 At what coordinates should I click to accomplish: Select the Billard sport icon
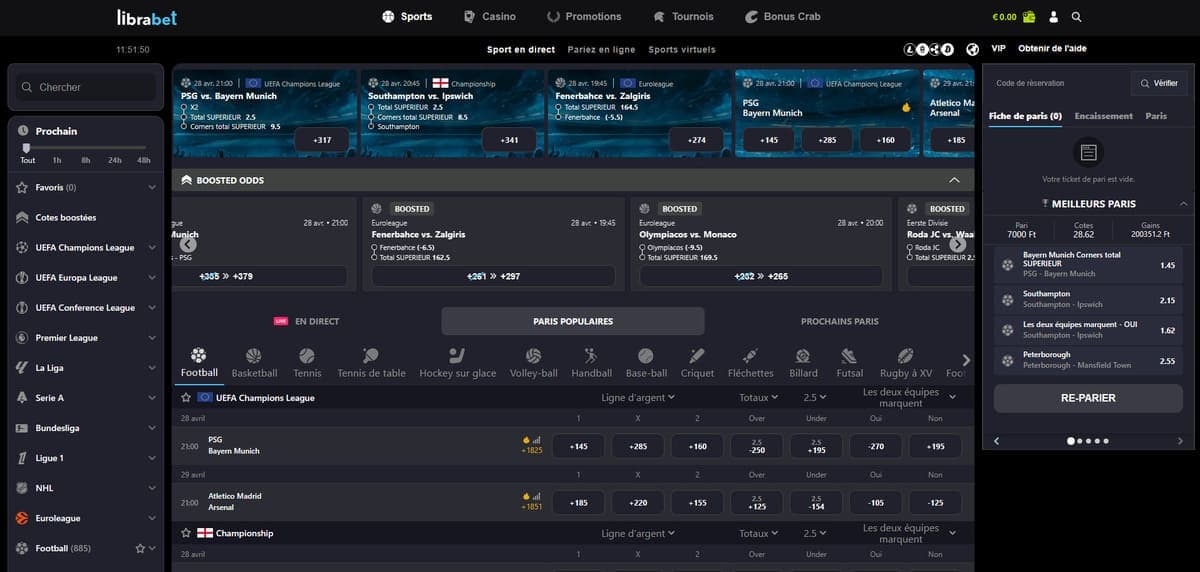tap(802, 364)
